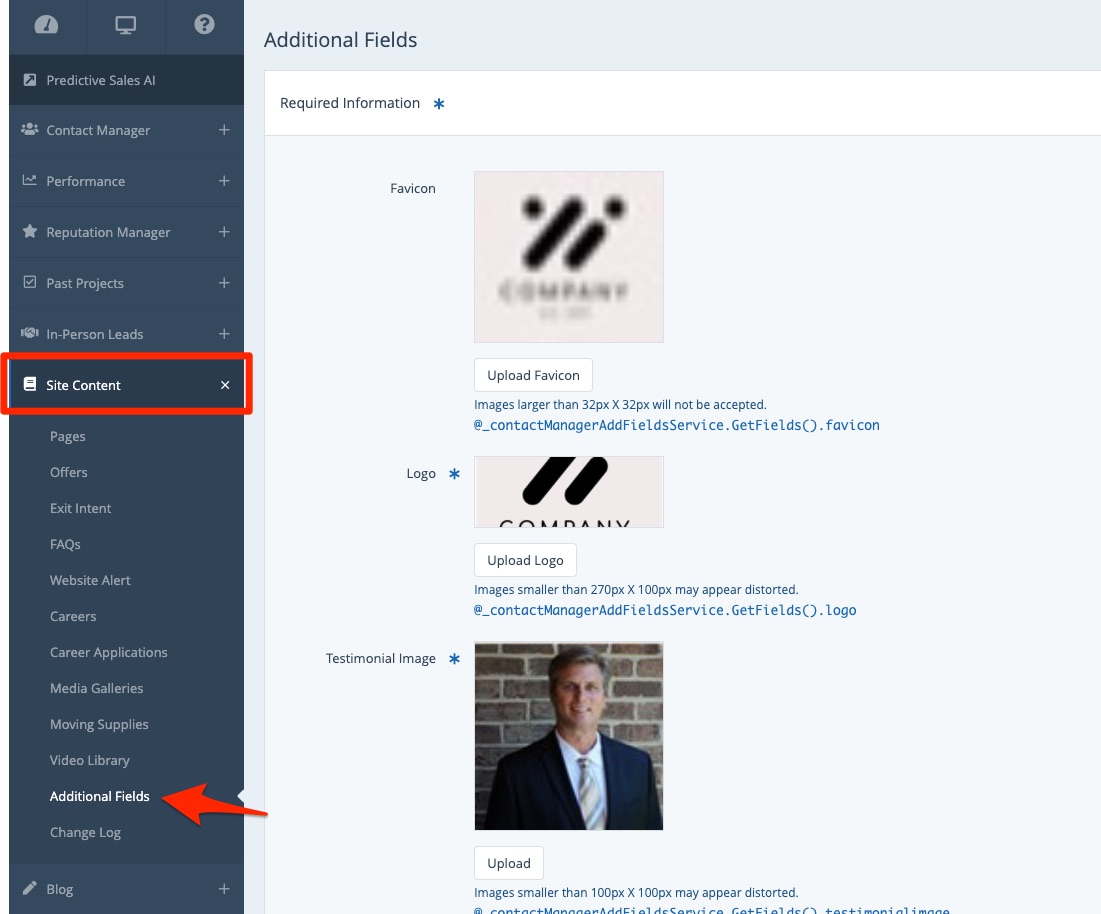Click the Contact Manager people icon

pyautogui.click(x=30, y=130)
